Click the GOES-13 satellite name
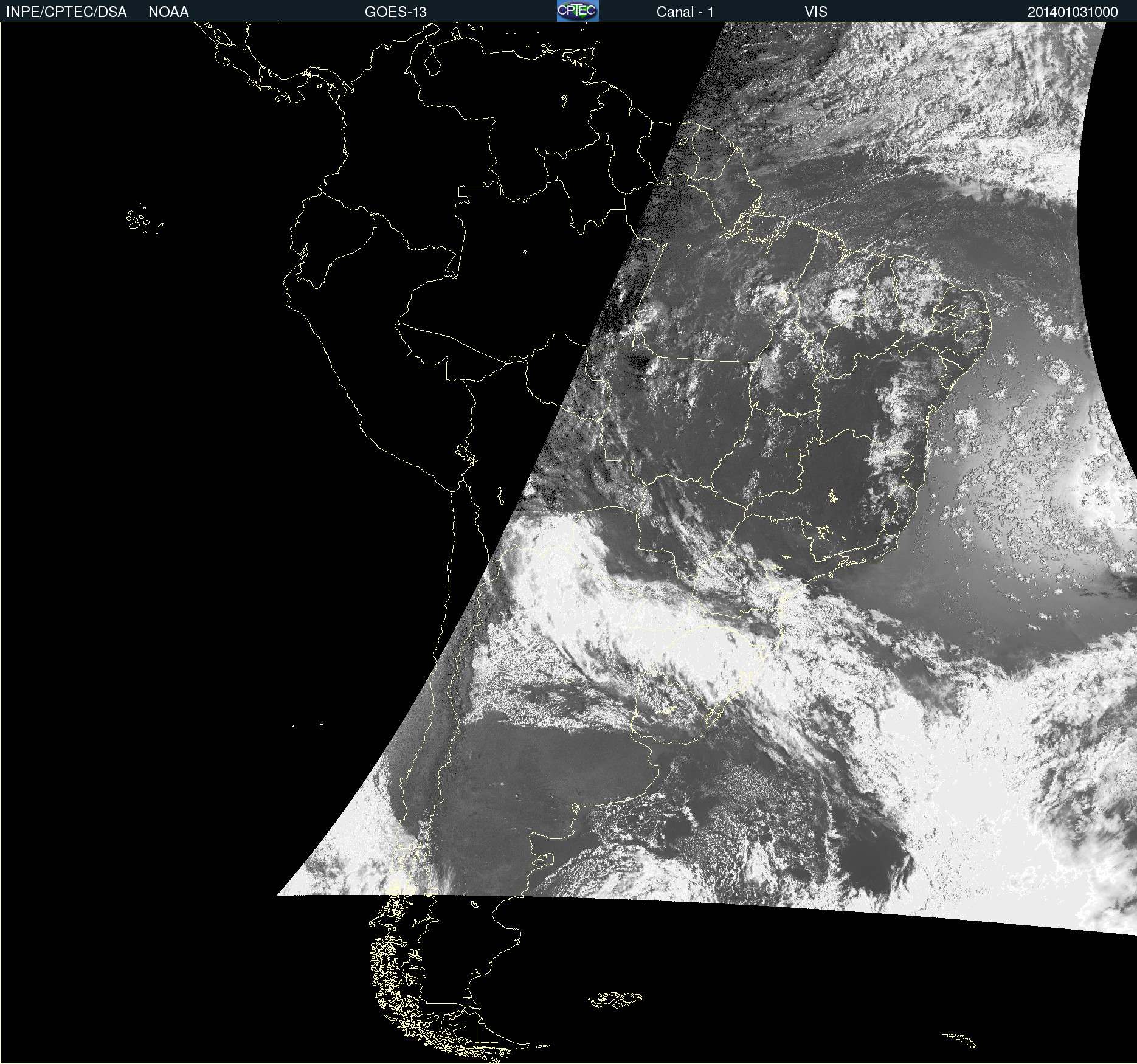Image resolution: width=1137 pixels, height=1064 pixels. (x=395, y=12)
